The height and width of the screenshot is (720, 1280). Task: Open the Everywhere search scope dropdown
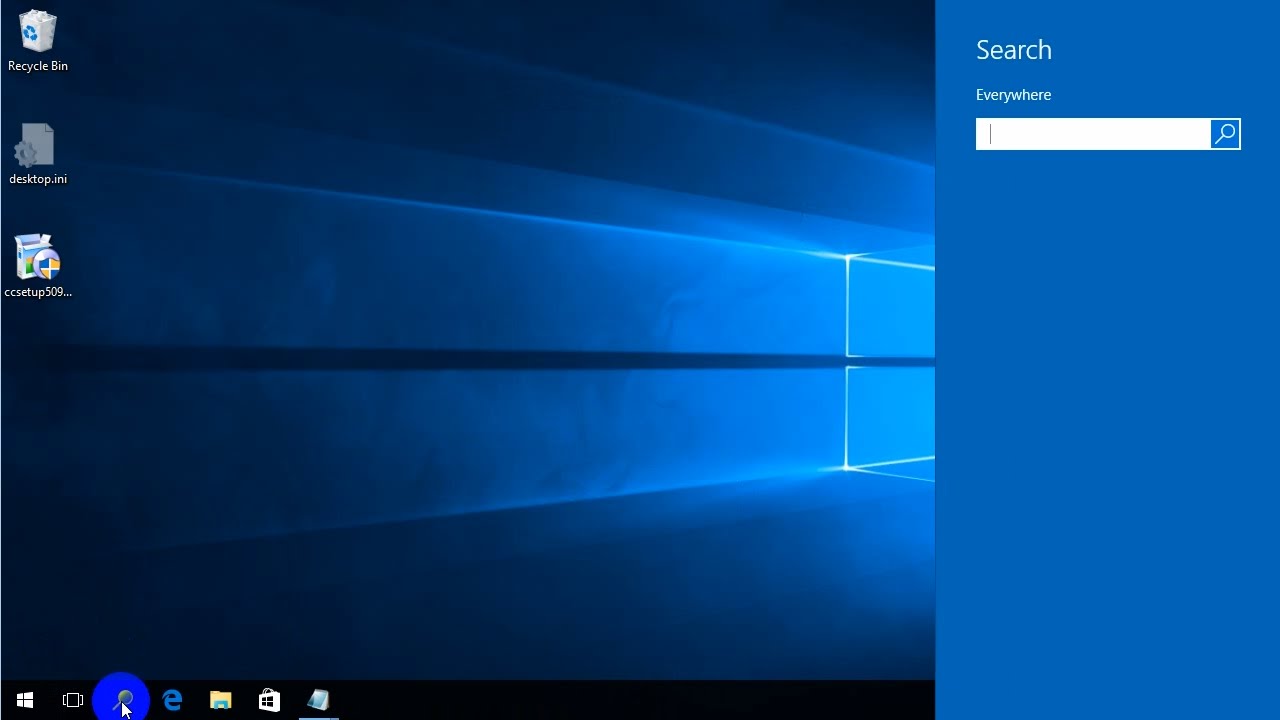tap(1013, 95)
